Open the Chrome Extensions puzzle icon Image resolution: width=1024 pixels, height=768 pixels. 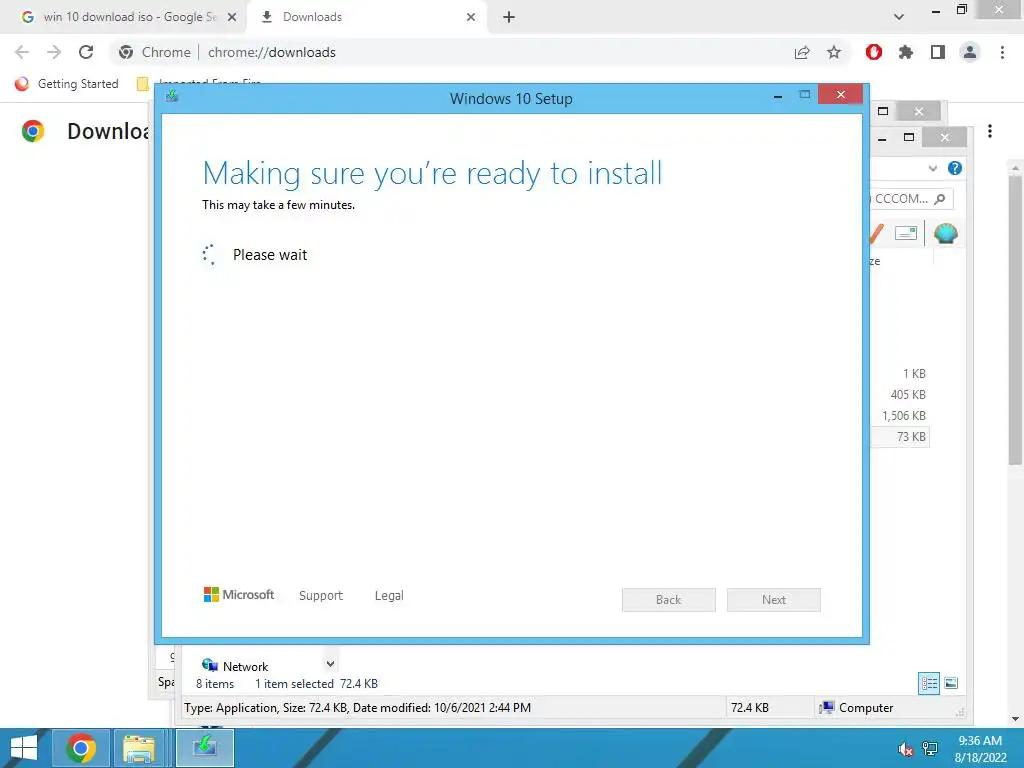pyautogui.click(x=906, y=52)
